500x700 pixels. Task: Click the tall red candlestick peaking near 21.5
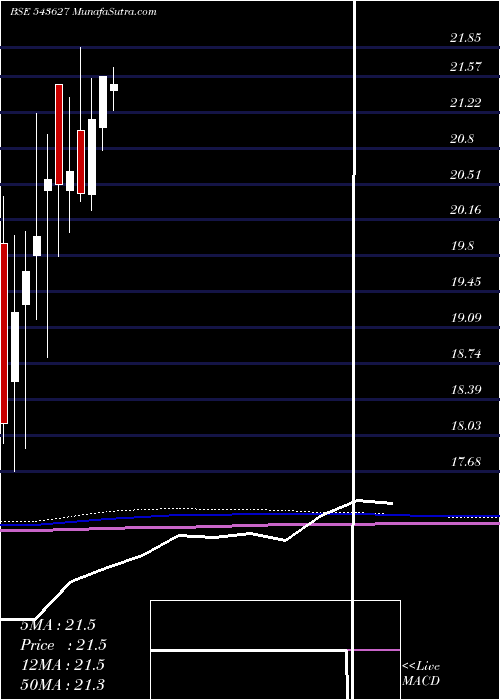click(x=59, y=134)
